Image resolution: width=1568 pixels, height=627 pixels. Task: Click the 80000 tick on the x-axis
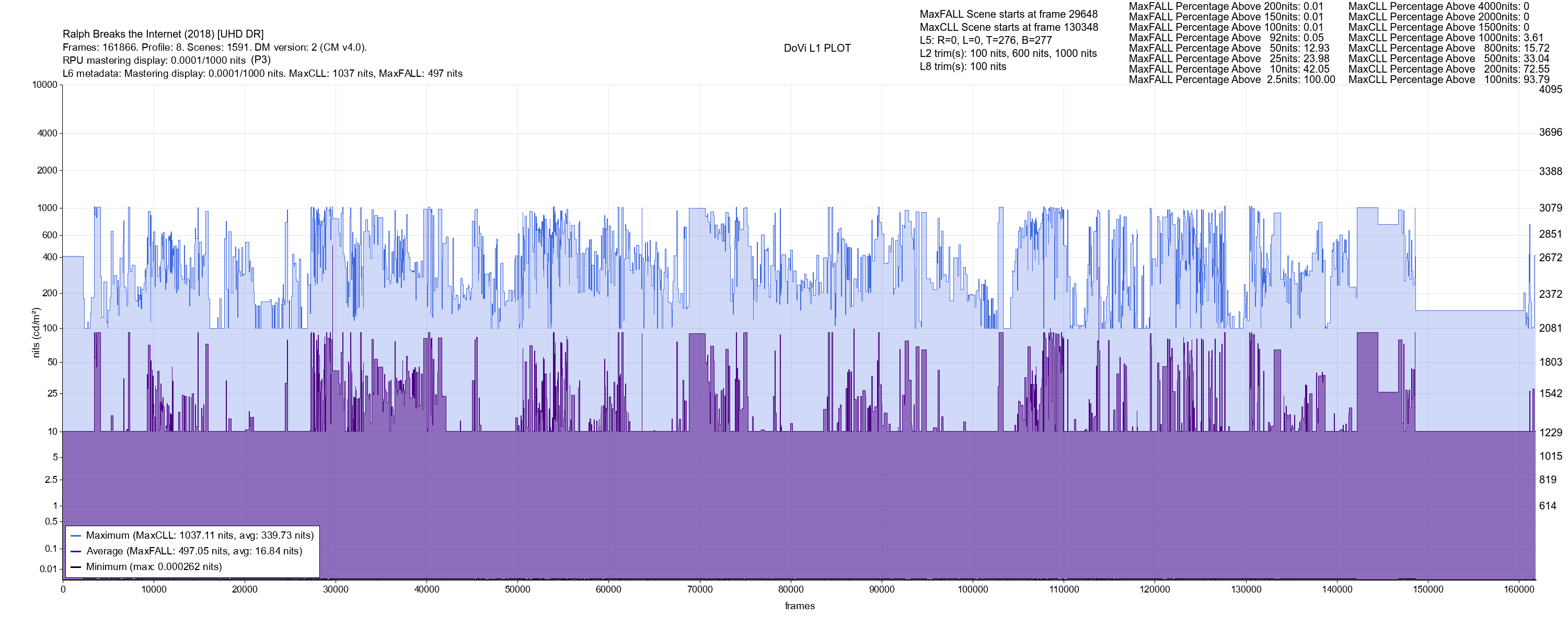click(x=791, y=590)
